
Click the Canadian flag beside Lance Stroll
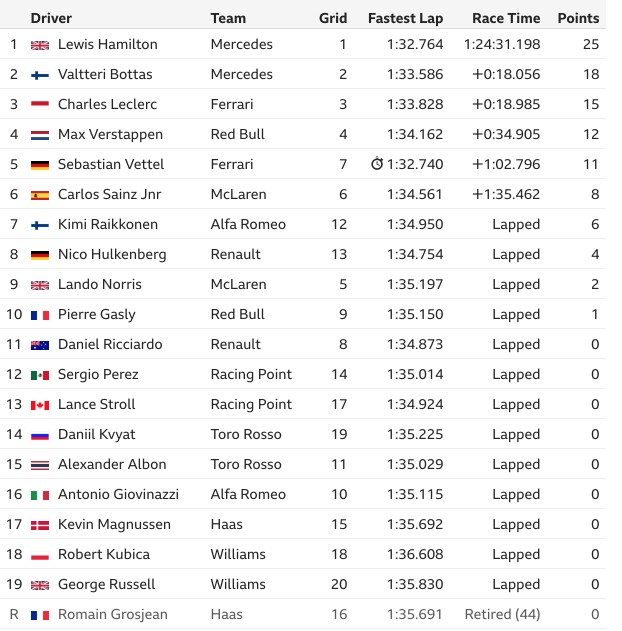pos(40,405)
